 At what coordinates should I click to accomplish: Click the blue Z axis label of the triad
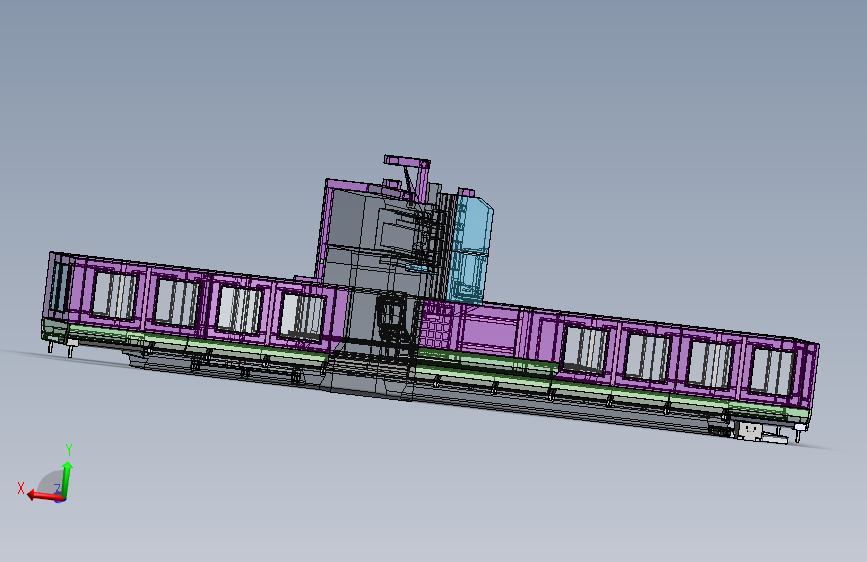click(x=56, y=489)
